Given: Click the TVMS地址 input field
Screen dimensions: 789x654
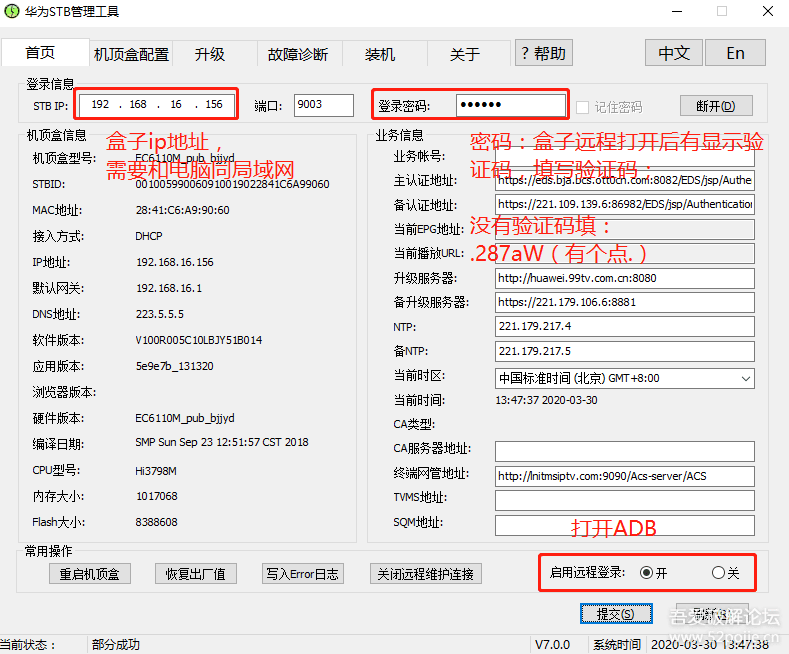Looking at the screenshot, I should coord(624,500).
